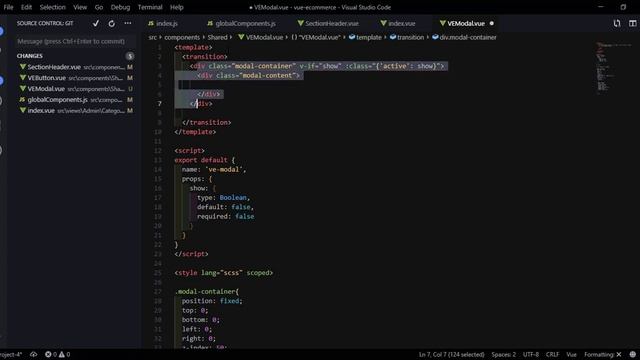
Task: Open VEButton.vue in the changes list
Action: [x=76, y=78]
